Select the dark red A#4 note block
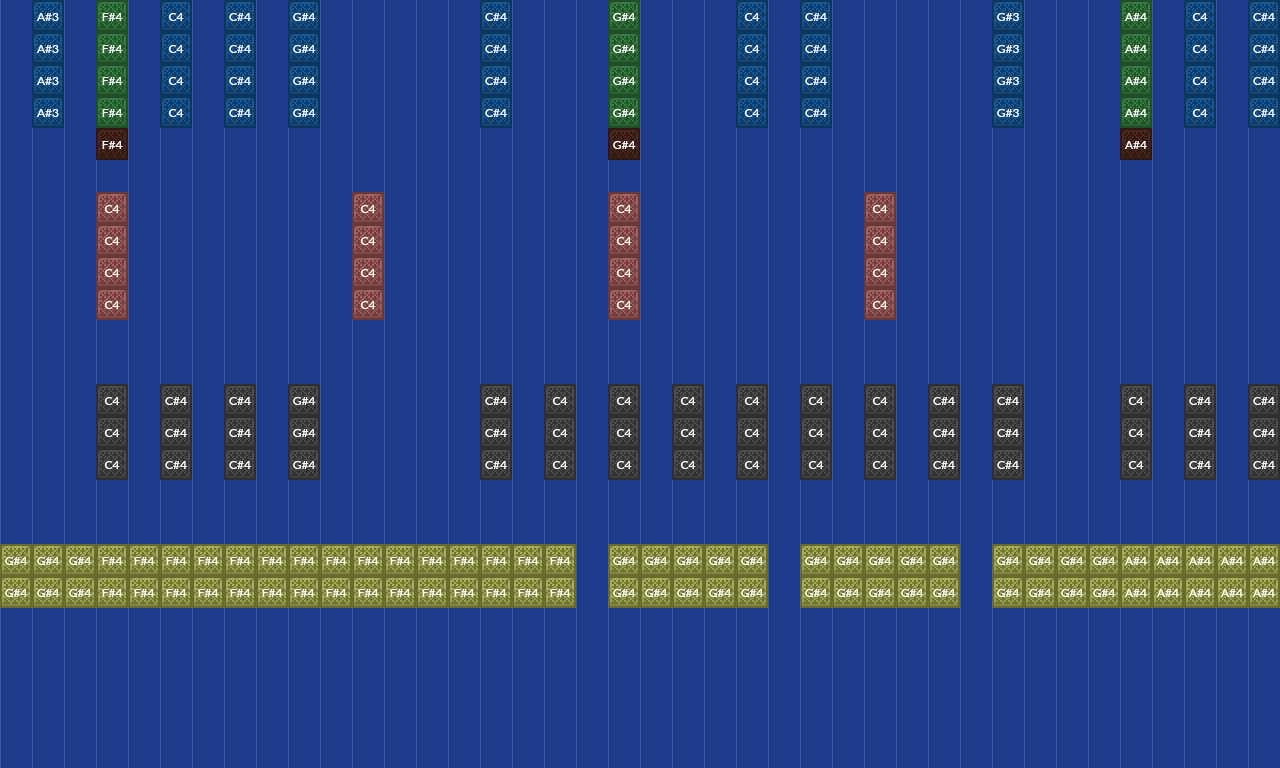The height and width of the screenshot is (768, 1280). (1136, 145)
